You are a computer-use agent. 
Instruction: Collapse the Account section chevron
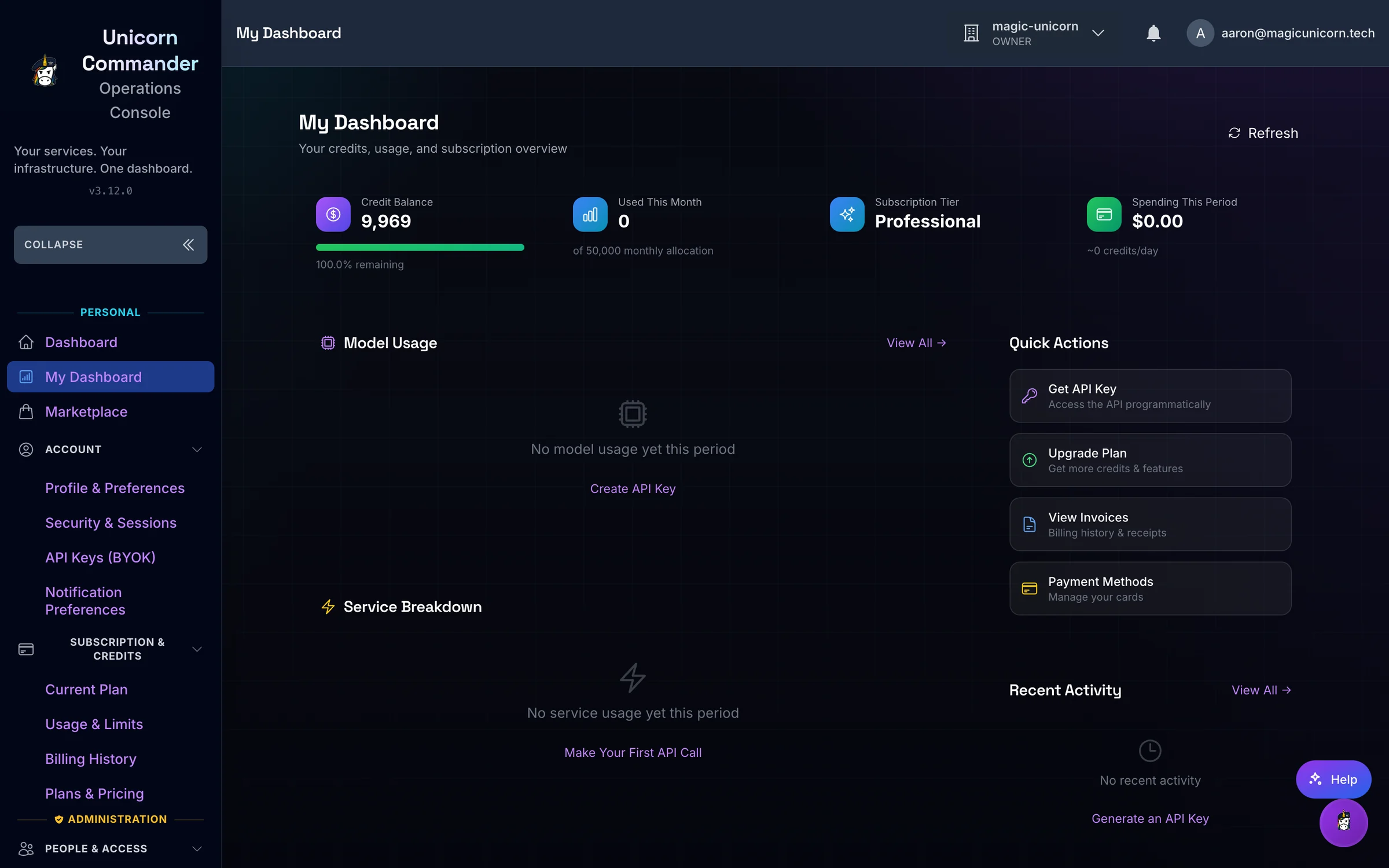coord(197,450)
